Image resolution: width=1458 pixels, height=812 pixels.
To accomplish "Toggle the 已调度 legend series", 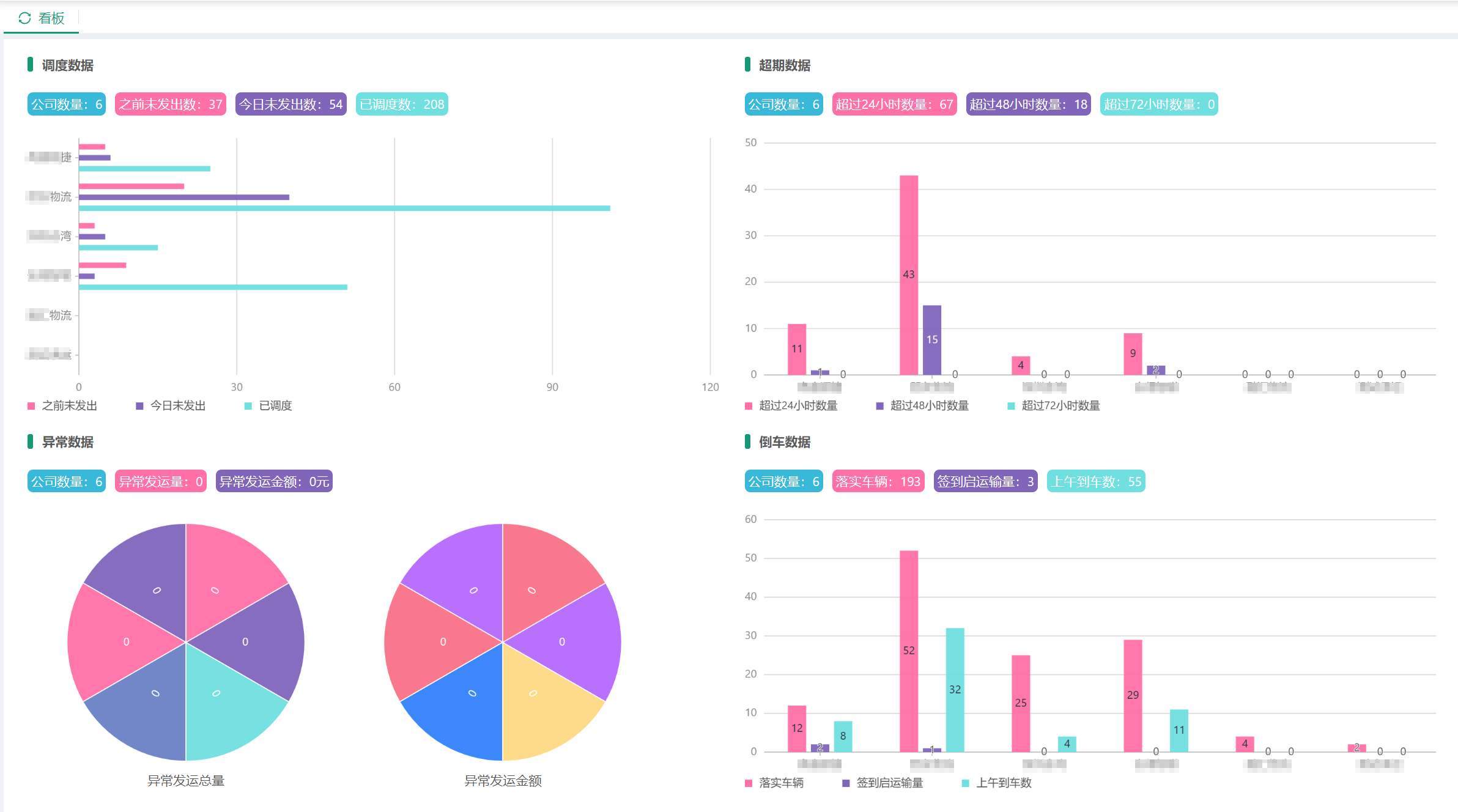I will [x=275, y=405].
